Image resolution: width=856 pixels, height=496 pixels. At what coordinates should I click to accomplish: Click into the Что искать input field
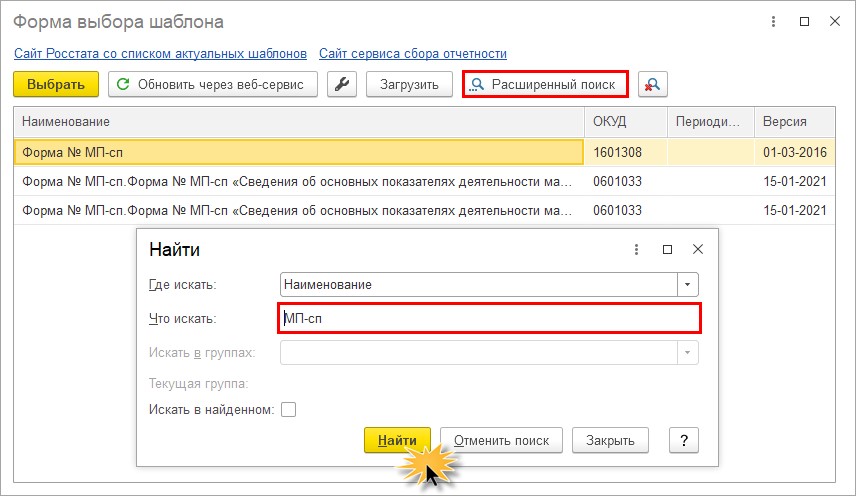489,319
